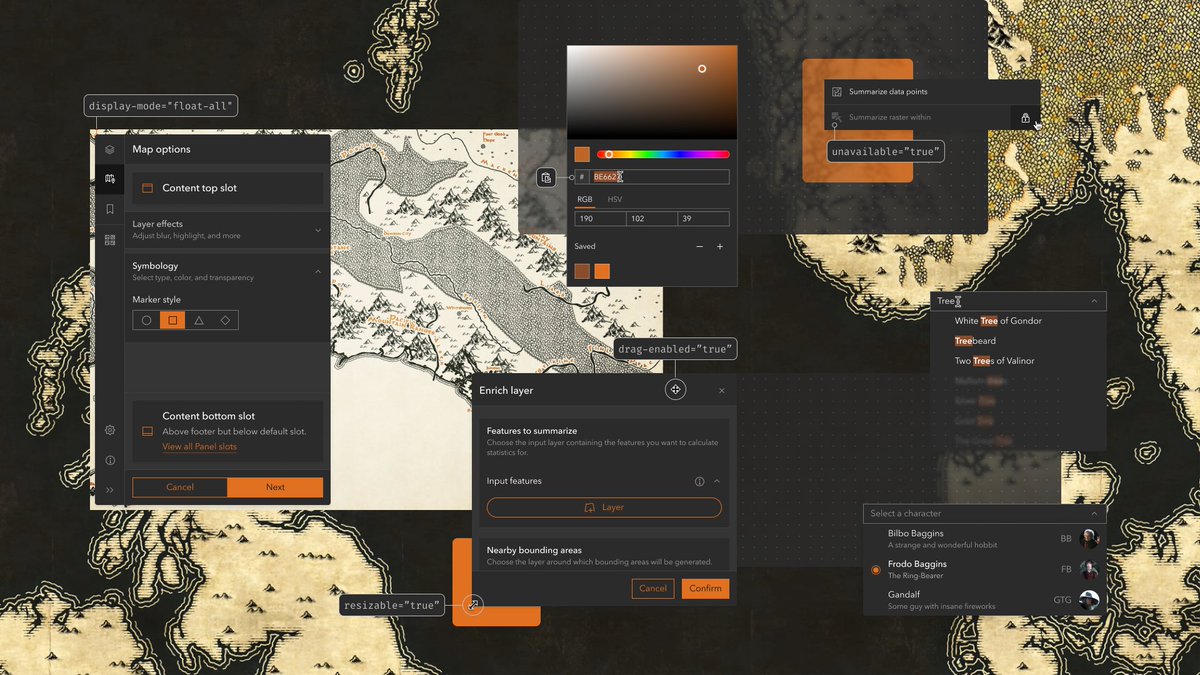Image resolution: width=1200 pixels, height=675 pixels.
Task: Collapse the Symbology section
Action: (317, 271)
